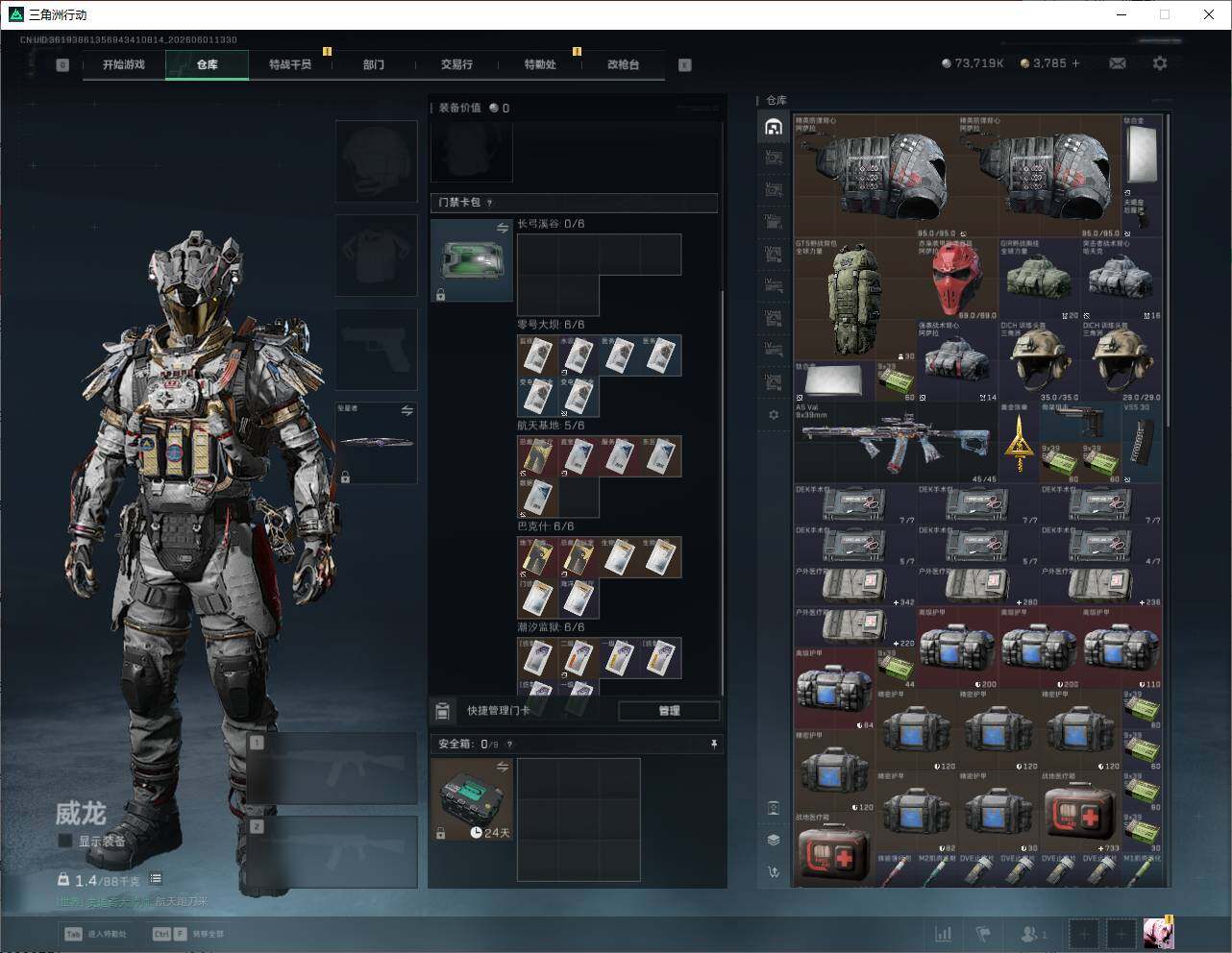The height and width of the screenshot is (953, 1232).
Task: Click the 进入特勤处 Tab shortcut
Action: coord(95,934)
